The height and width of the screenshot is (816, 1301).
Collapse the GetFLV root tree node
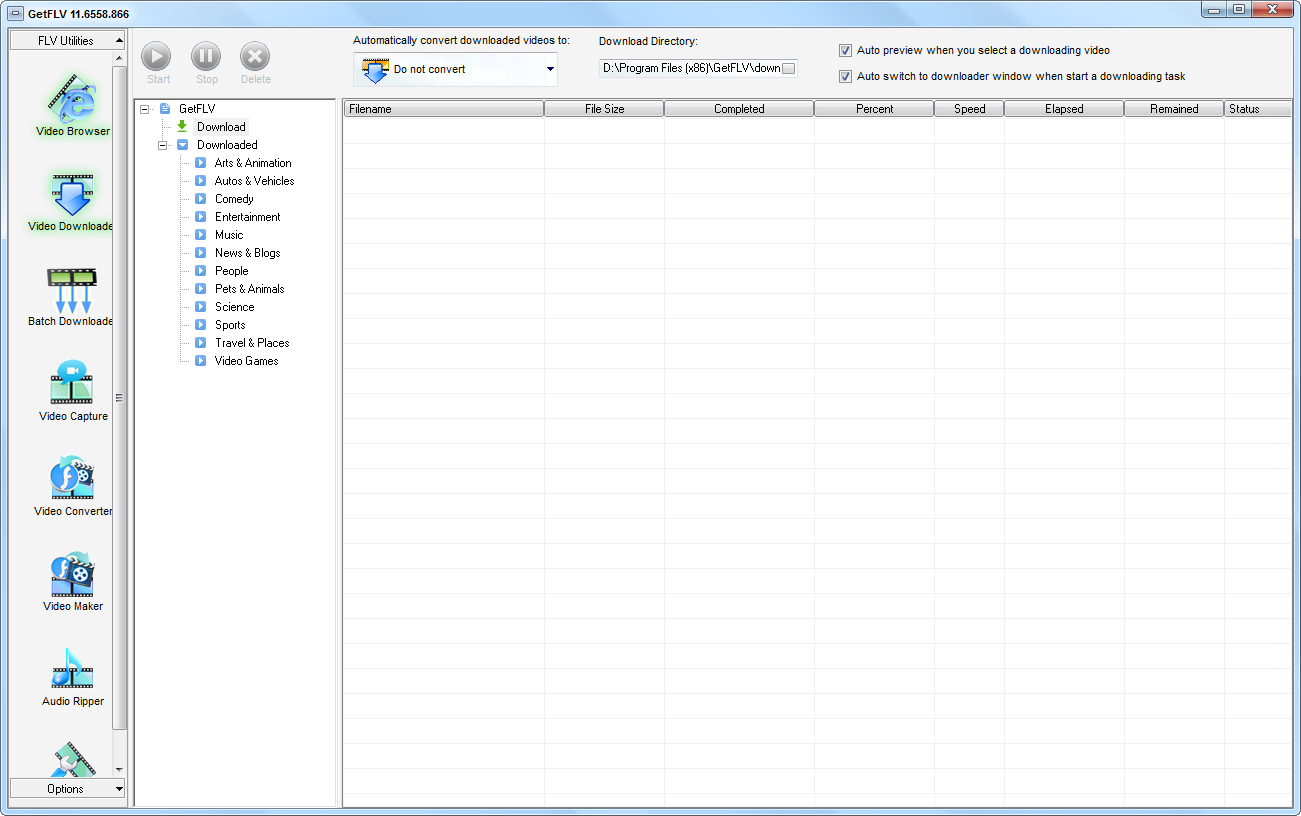[x=145, y=109]
